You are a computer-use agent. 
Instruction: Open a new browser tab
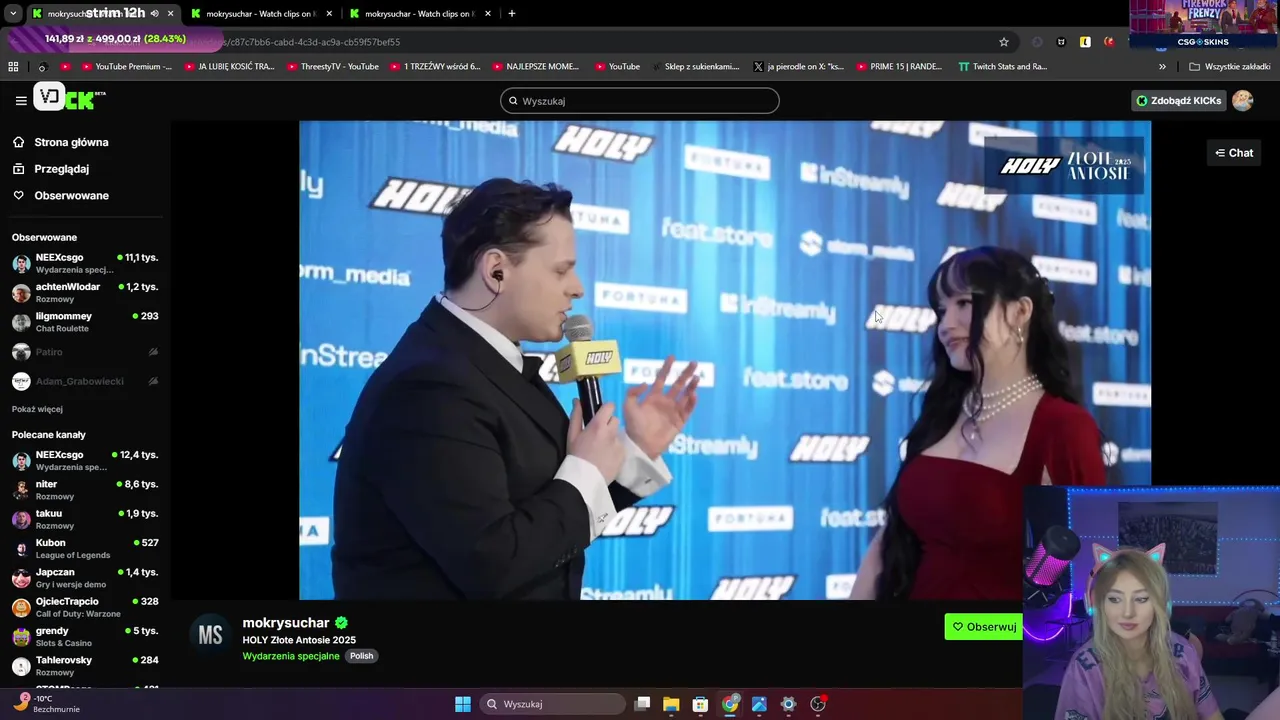(512, 14)
